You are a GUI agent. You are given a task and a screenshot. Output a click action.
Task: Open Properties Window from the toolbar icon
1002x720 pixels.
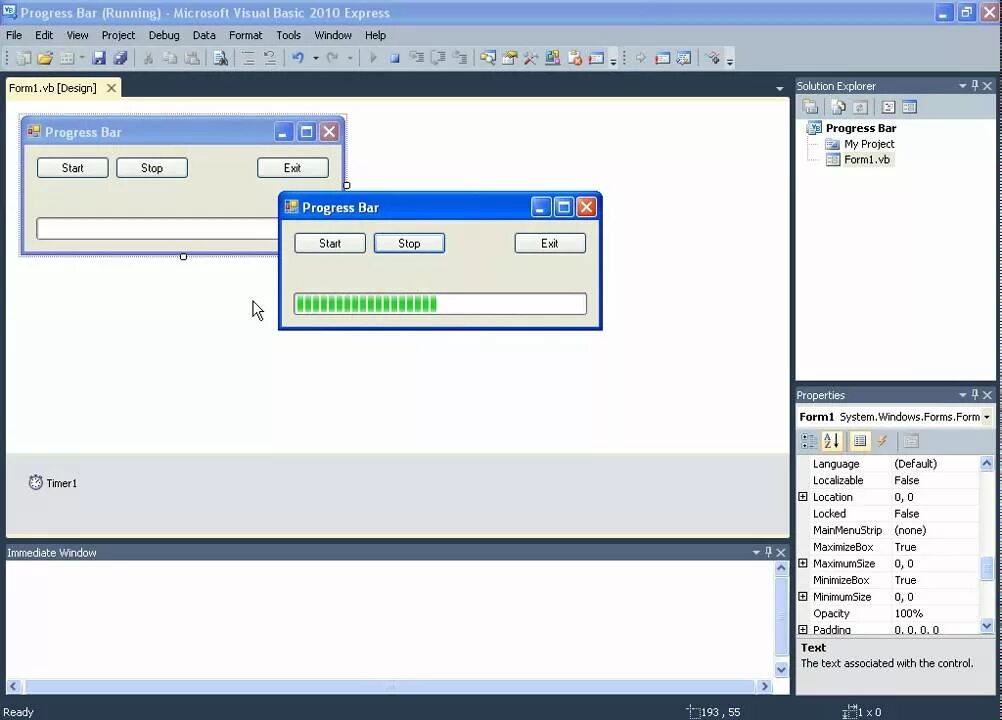point(510,59)
